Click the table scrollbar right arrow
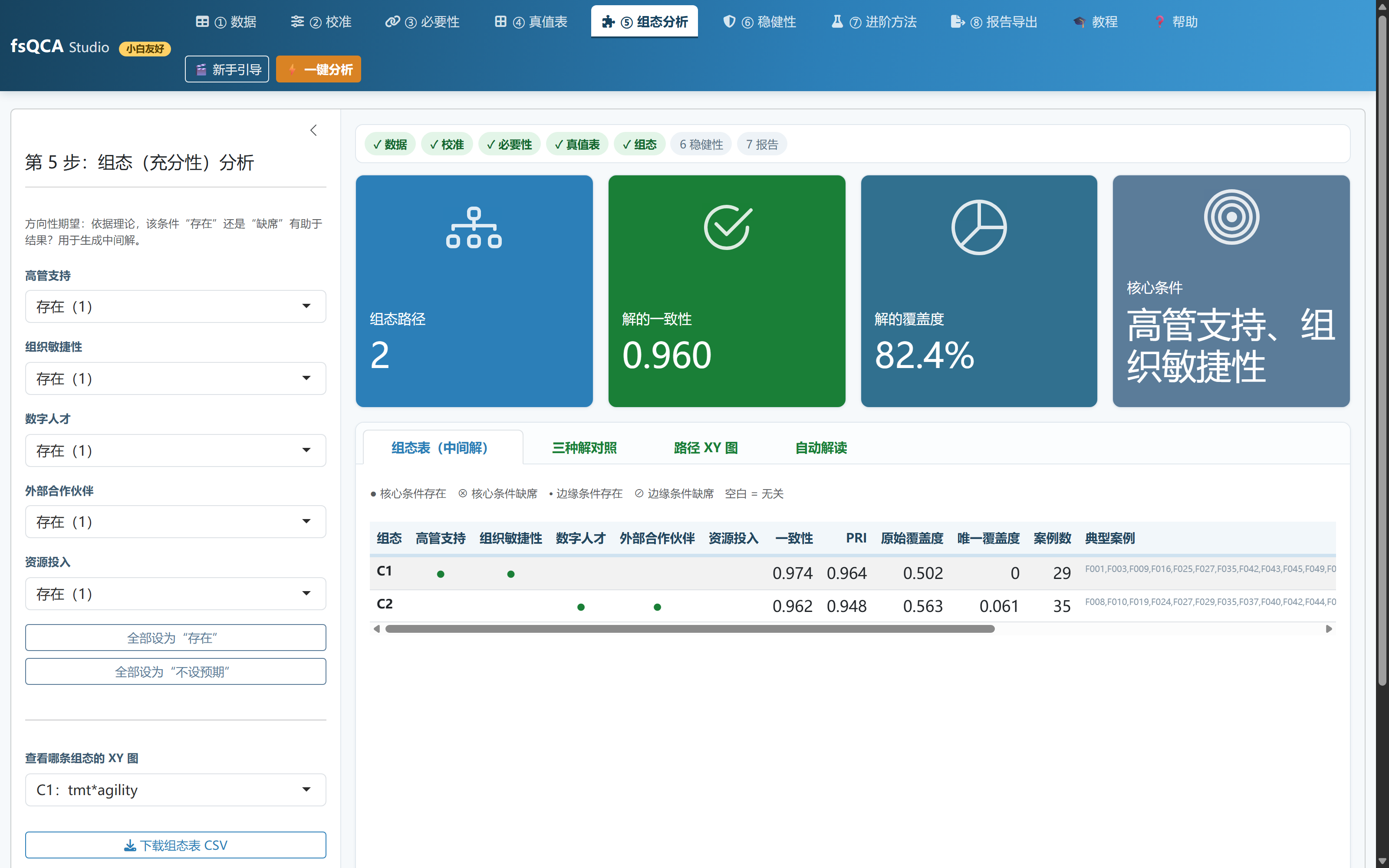1389x868 pixels. click(x=1329, y=629)
